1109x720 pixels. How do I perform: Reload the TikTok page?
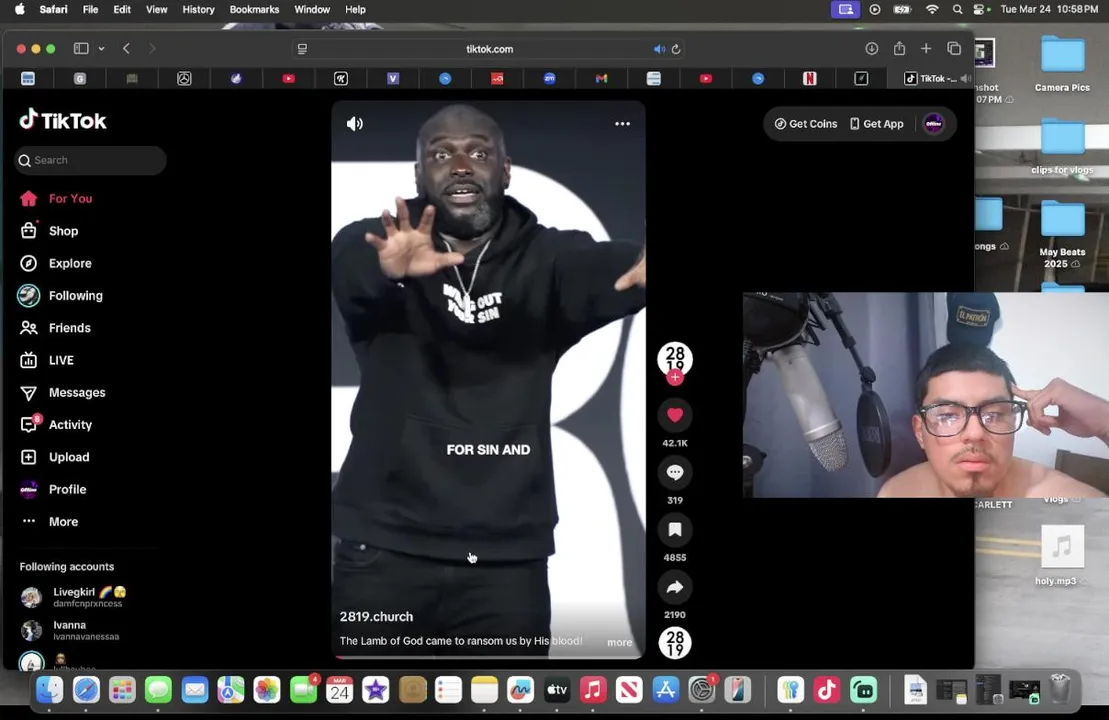click(676, 49)
